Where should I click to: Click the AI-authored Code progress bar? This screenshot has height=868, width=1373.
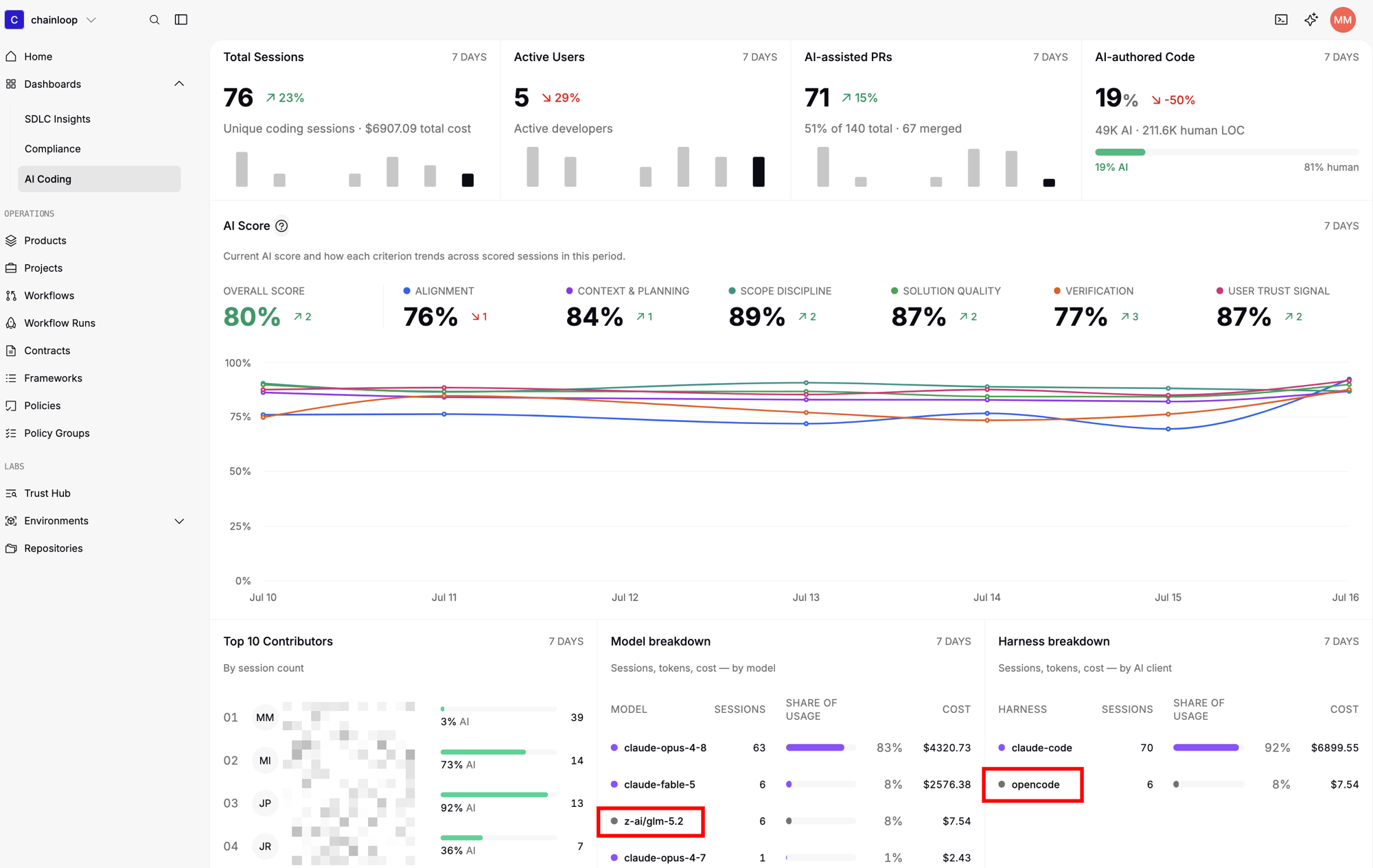1227,152
